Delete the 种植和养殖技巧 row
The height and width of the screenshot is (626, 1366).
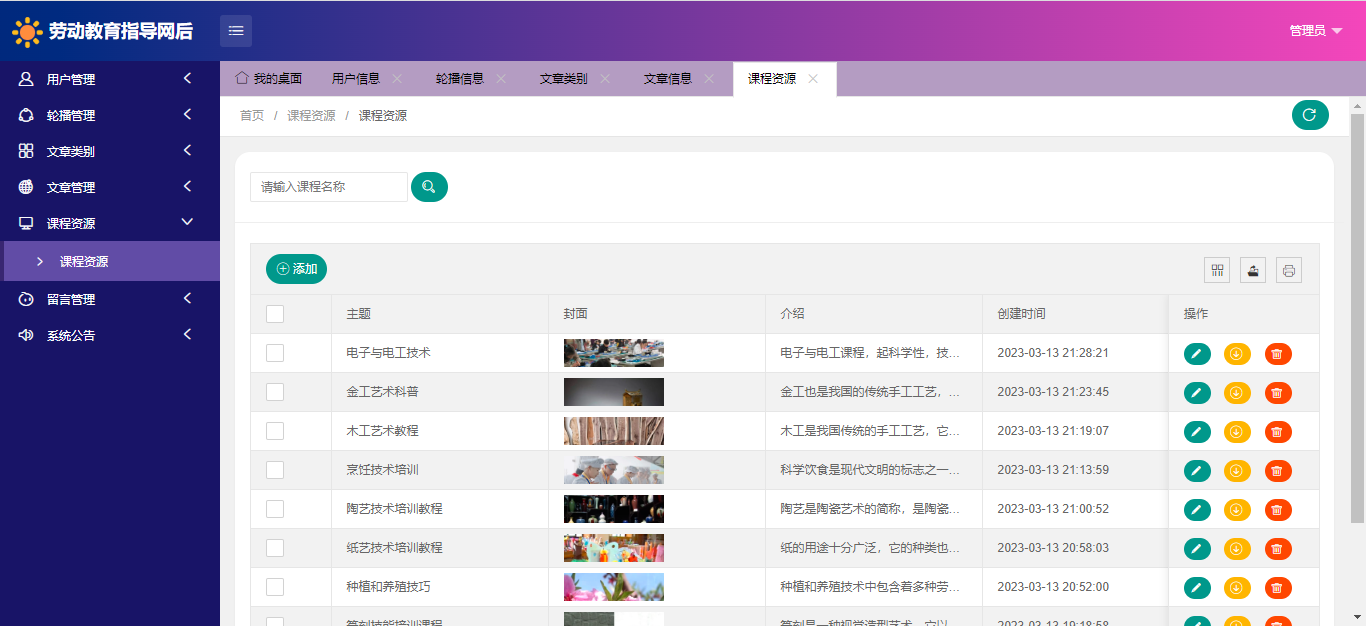pyautogui.click(x=1278, y=588)
